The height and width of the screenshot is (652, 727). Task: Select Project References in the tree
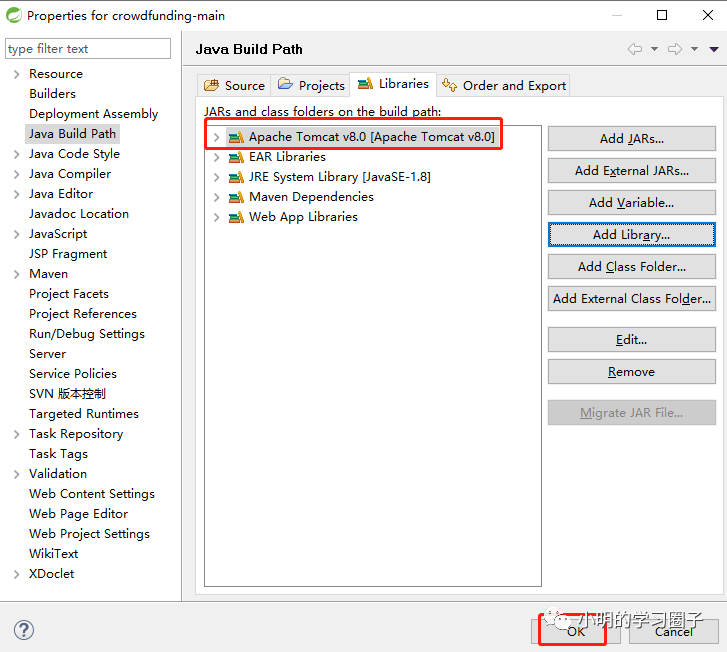click(83, 314)
